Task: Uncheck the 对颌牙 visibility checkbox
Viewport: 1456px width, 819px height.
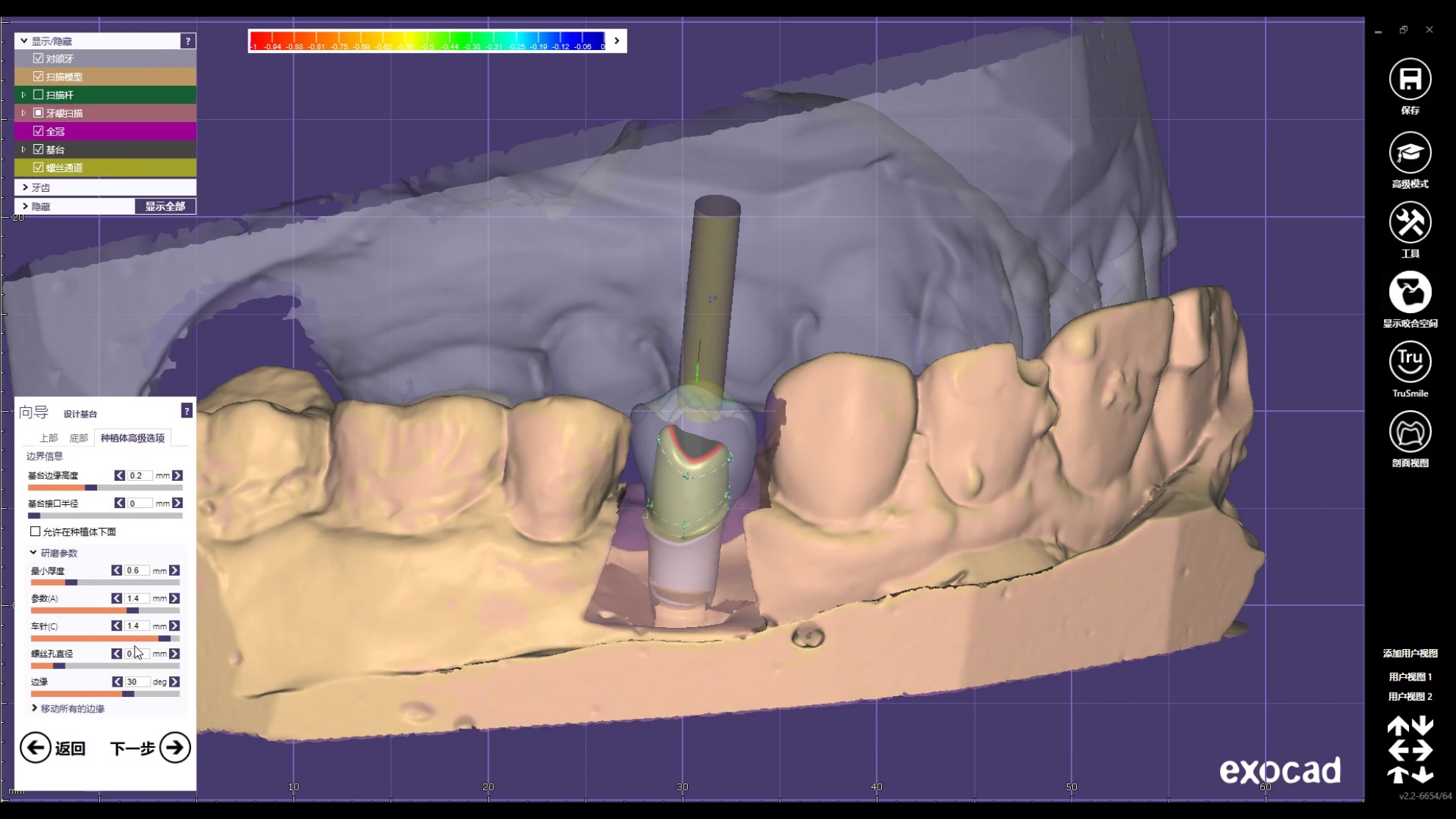Action: pos(38,58)
